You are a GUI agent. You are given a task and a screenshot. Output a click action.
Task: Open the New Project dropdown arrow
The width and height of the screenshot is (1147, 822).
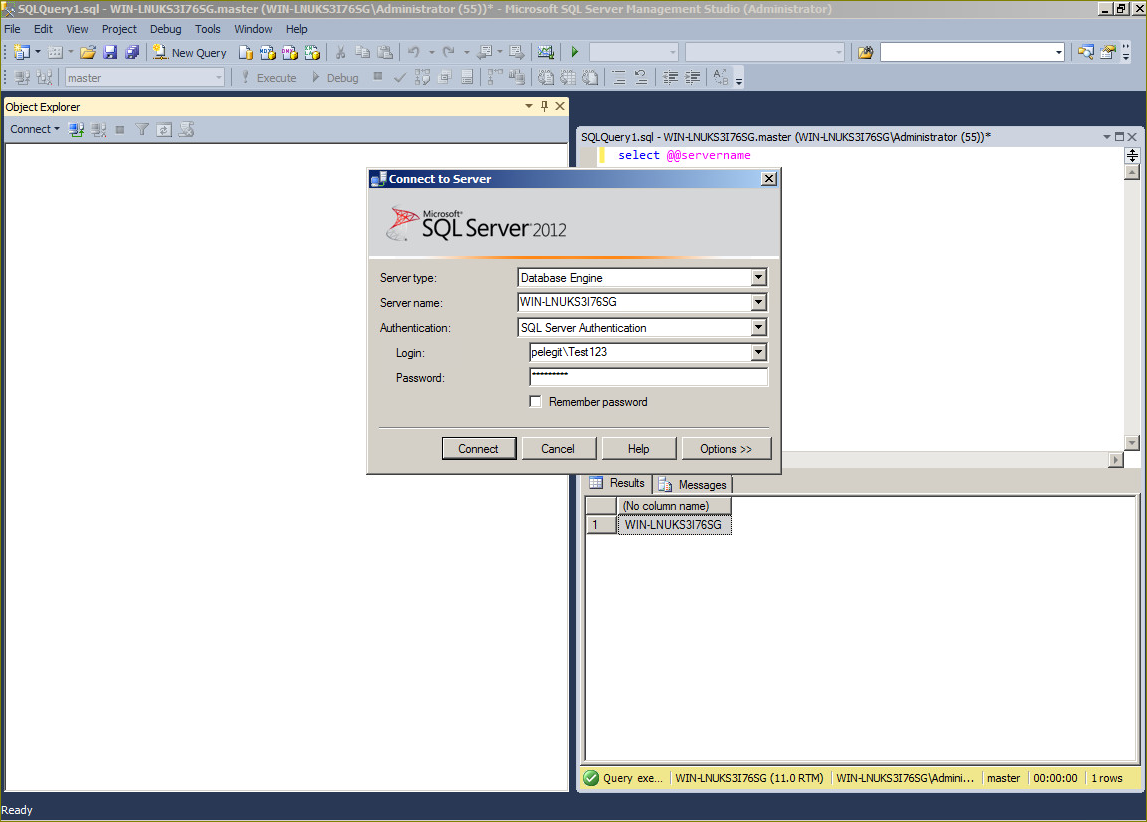(x=37, y=53)
